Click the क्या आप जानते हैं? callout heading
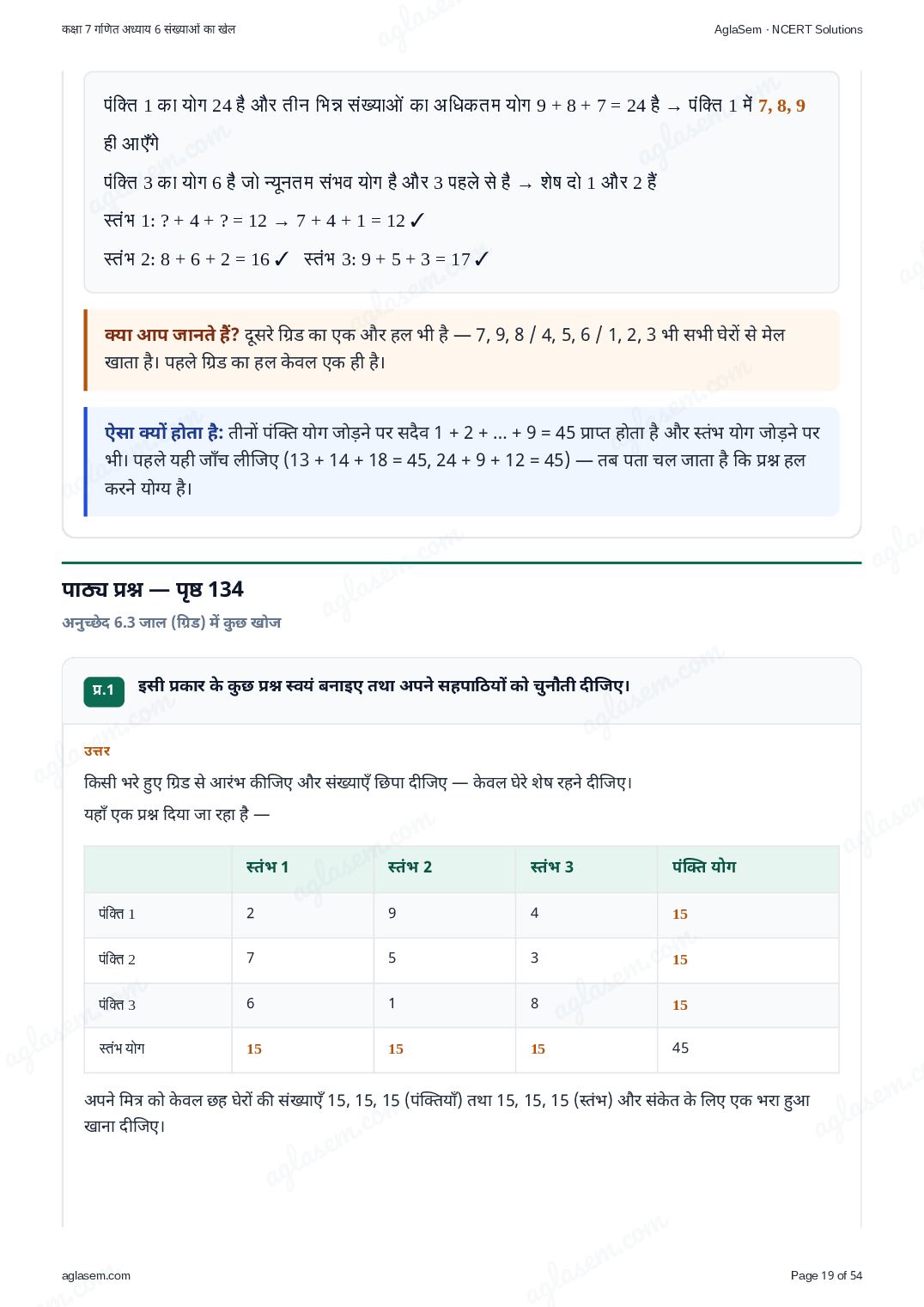The height and width of the screenshot is (1307, 924). (172, 335)
